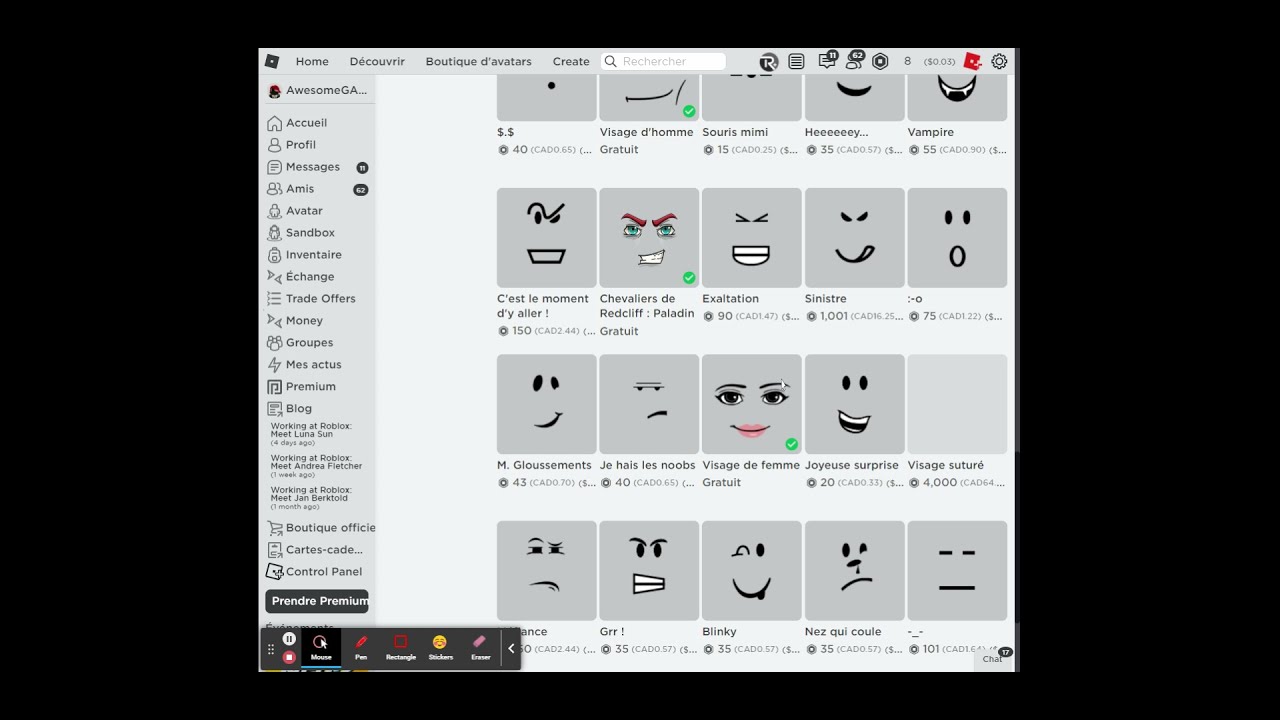Viewport: 1280px width, 720px height.
Task: Open the Découvrir tab
Action: 377,61
